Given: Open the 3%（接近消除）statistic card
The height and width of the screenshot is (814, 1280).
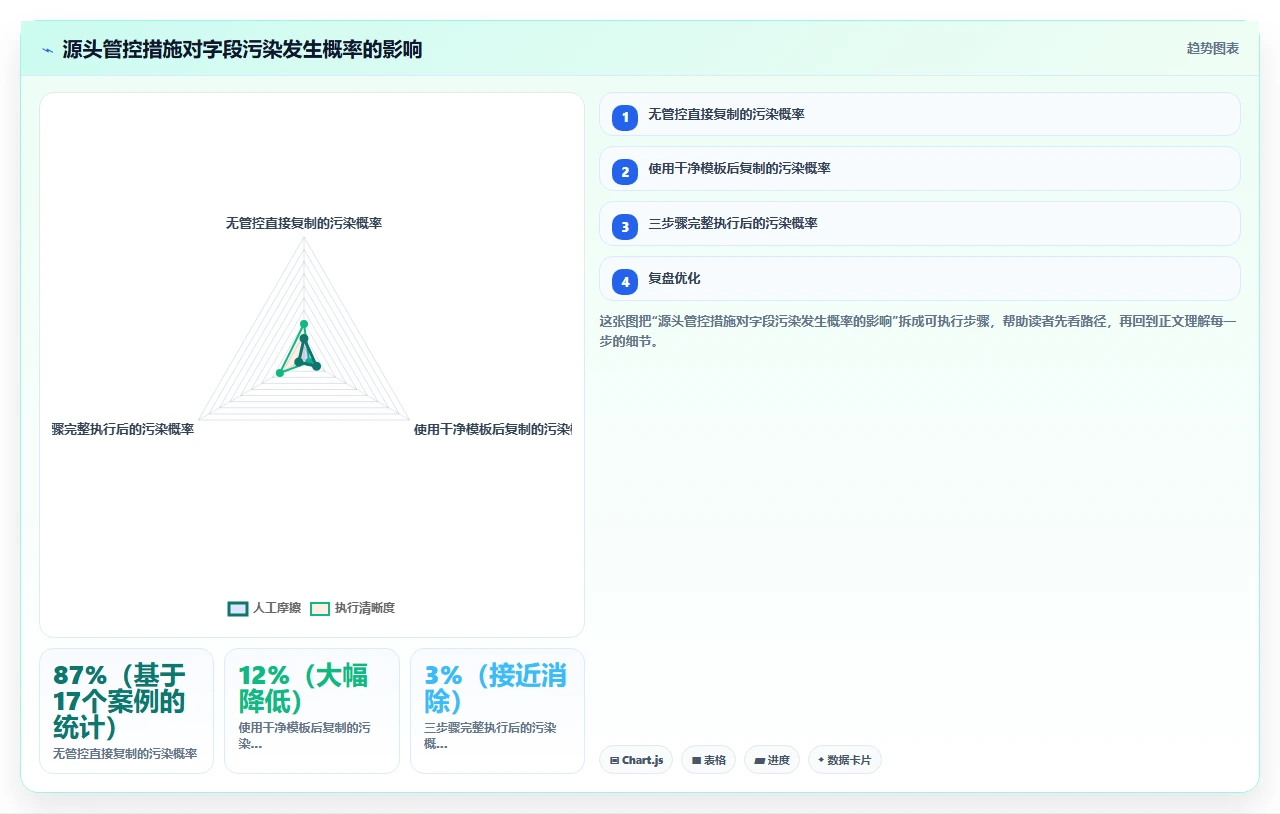Looking at the screenshot, I should (497, 711).
